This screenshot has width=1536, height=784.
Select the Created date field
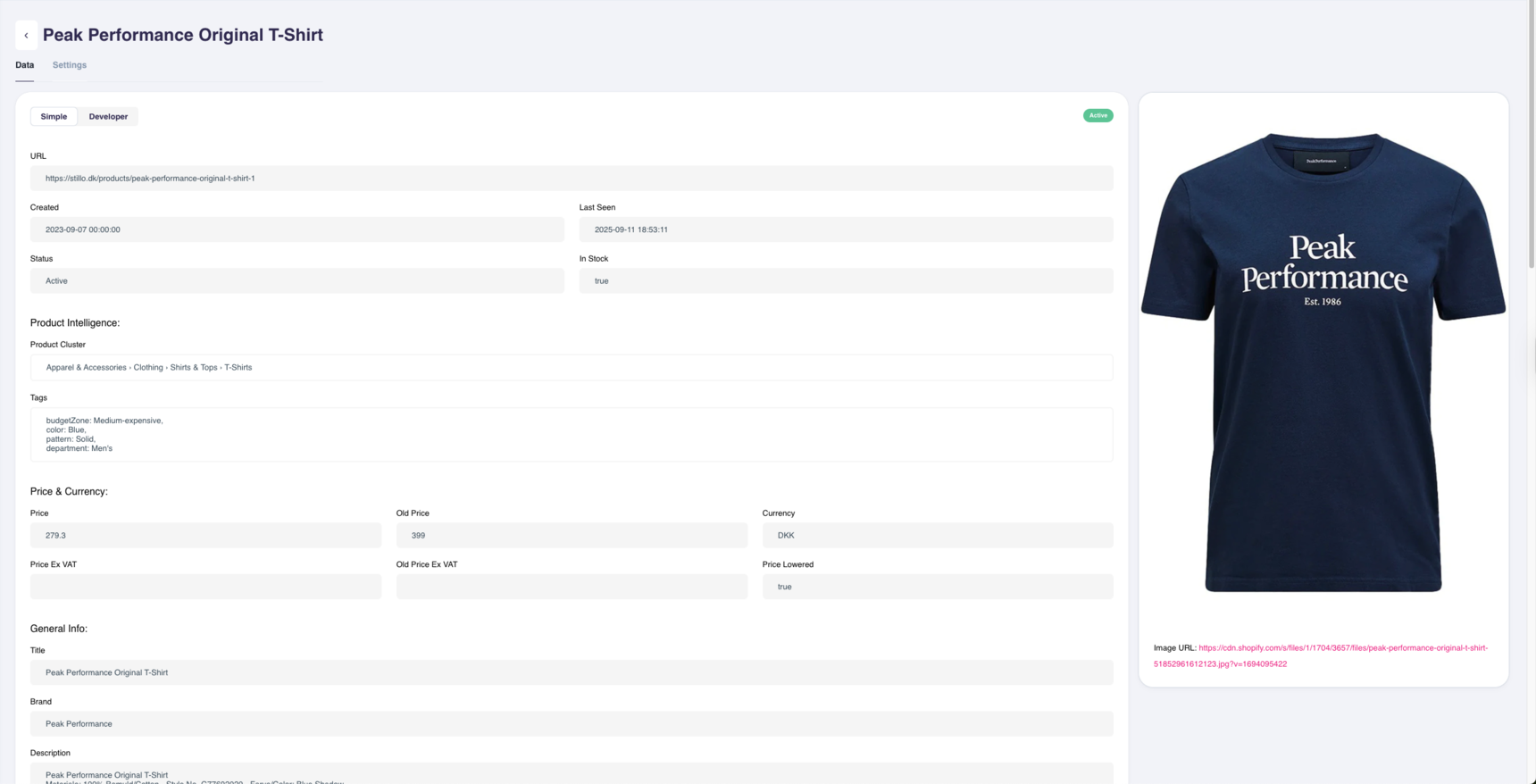click(x=296, y=229)
